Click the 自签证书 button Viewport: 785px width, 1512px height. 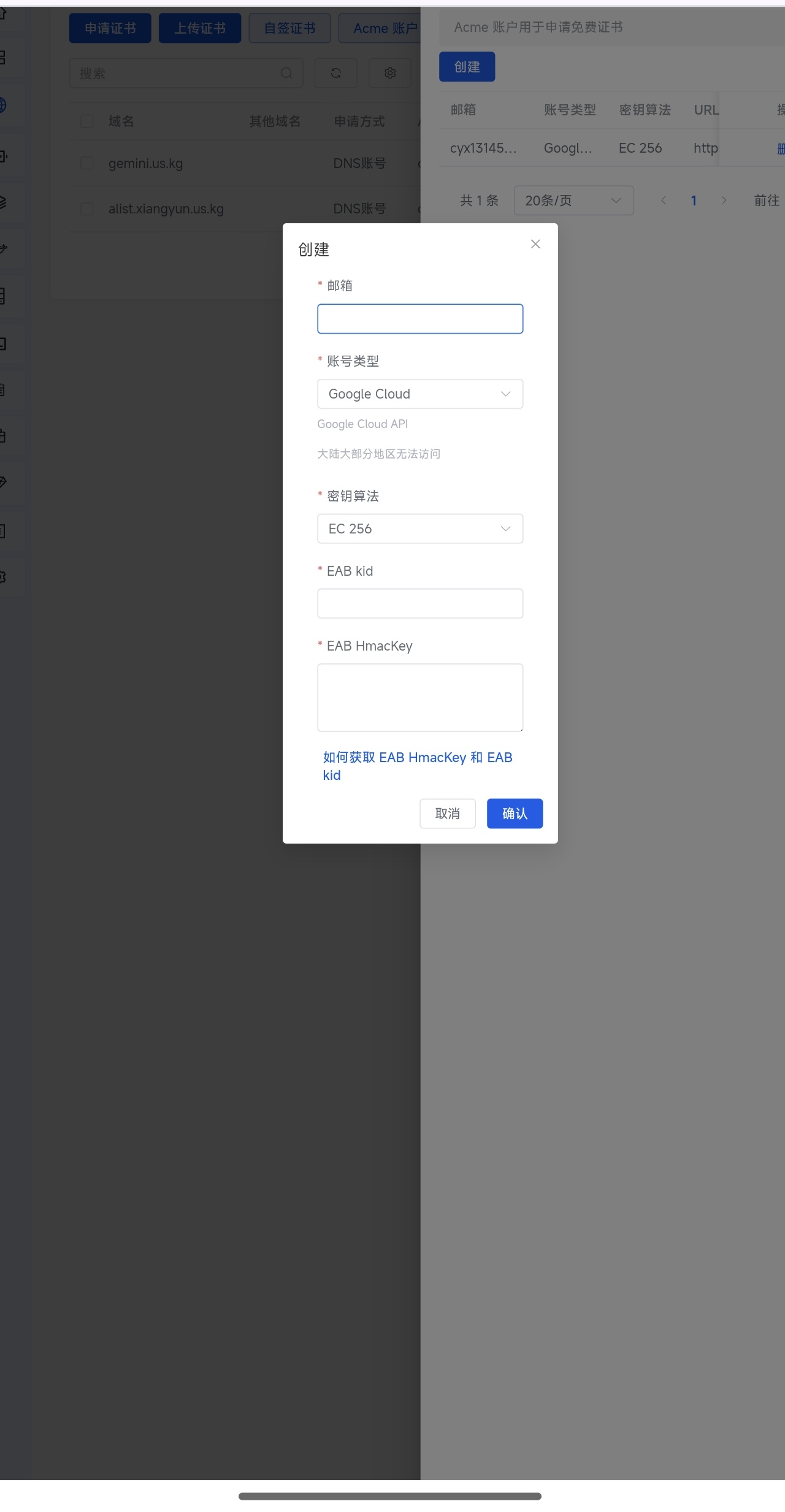click(289, 28)
